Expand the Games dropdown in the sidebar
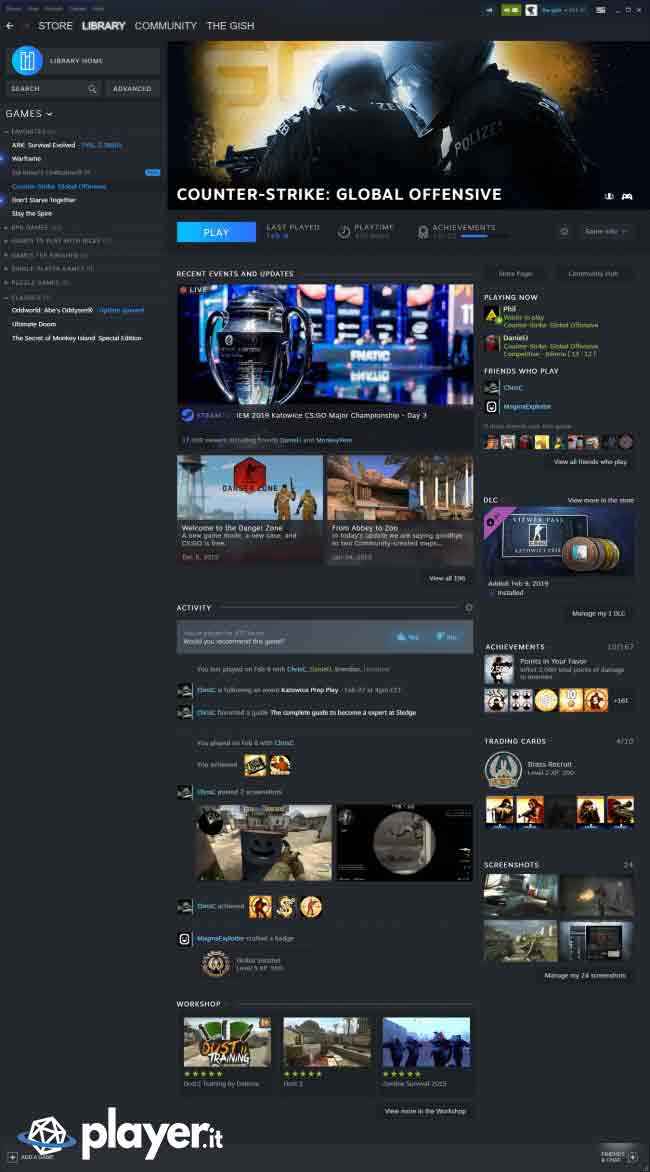Image resolution: width=650 pixels, height=1172 pixels. [x=30, y=114]
